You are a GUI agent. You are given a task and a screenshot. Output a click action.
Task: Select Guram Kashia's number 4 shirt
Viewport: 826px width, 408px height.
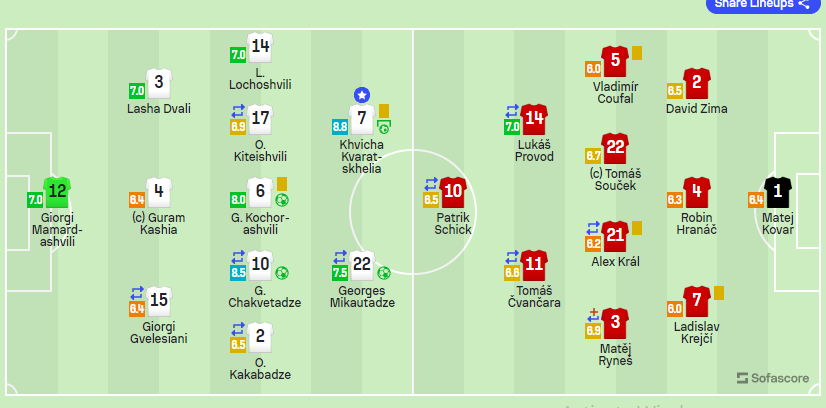(159, 190)
